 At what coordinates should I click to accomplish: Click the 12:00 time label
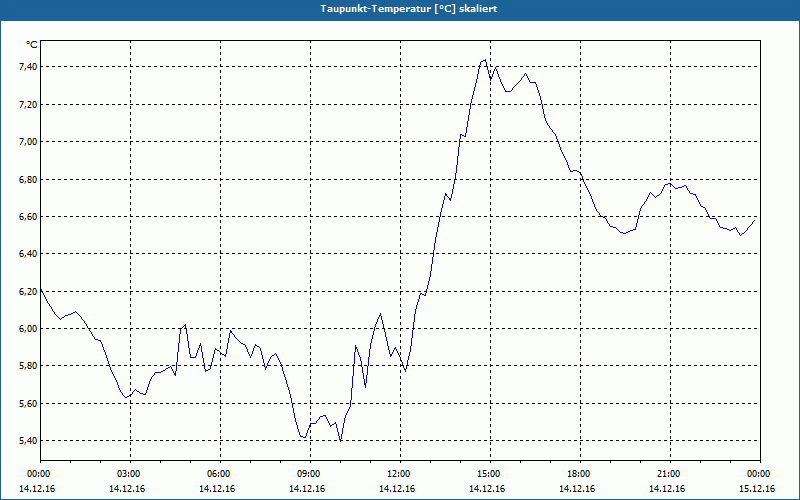coord(398,474)
